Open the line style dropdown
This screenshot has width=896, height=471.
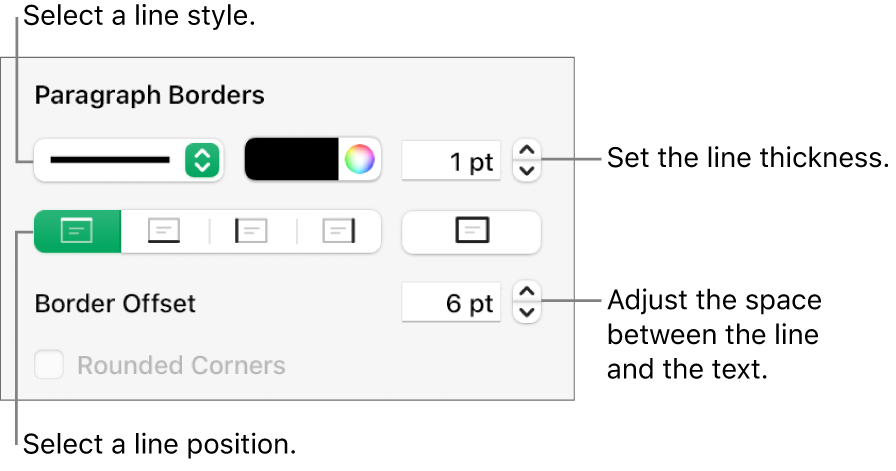click(126, 159)
